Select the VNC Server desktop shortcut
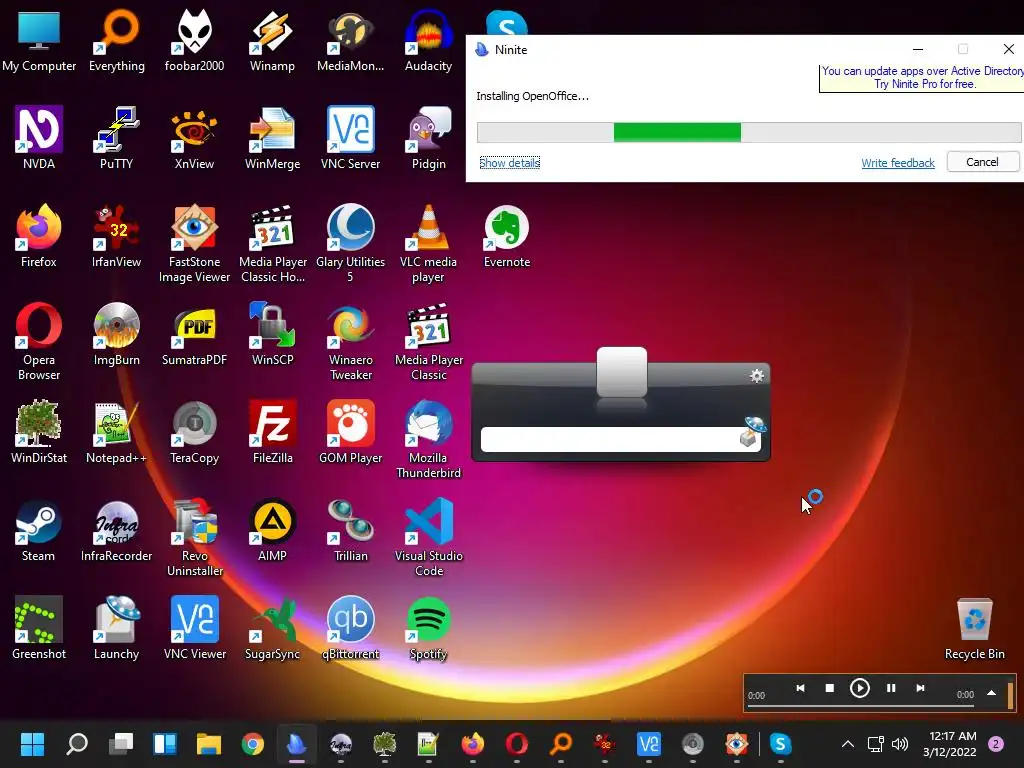The image size is (1024, 768). pos(351,138)
